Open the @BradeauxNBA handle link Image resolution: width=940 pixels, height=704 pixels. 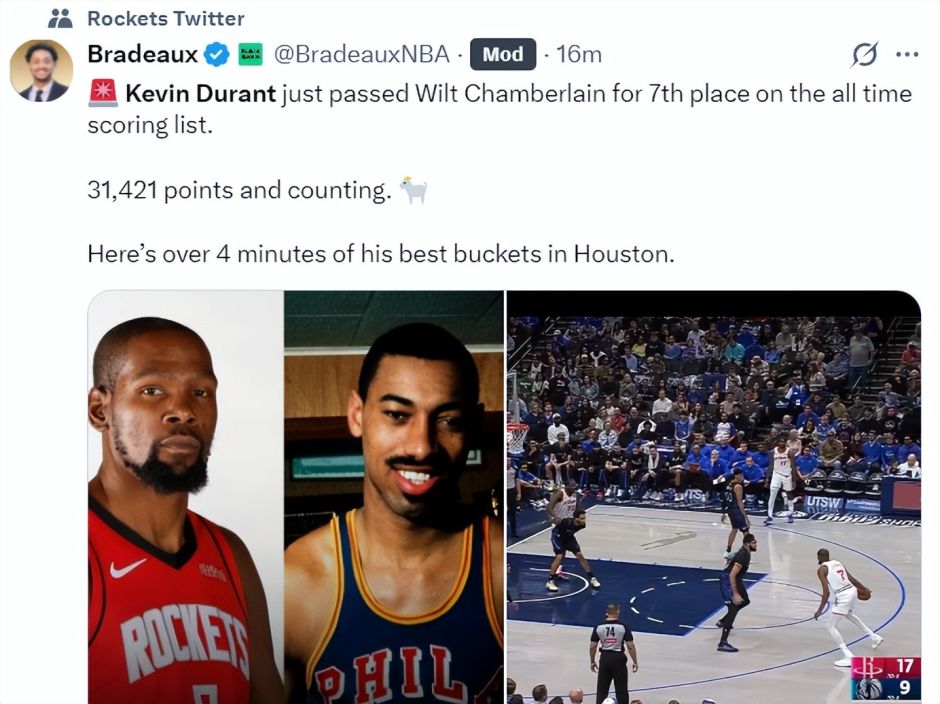tap(361, 55)
